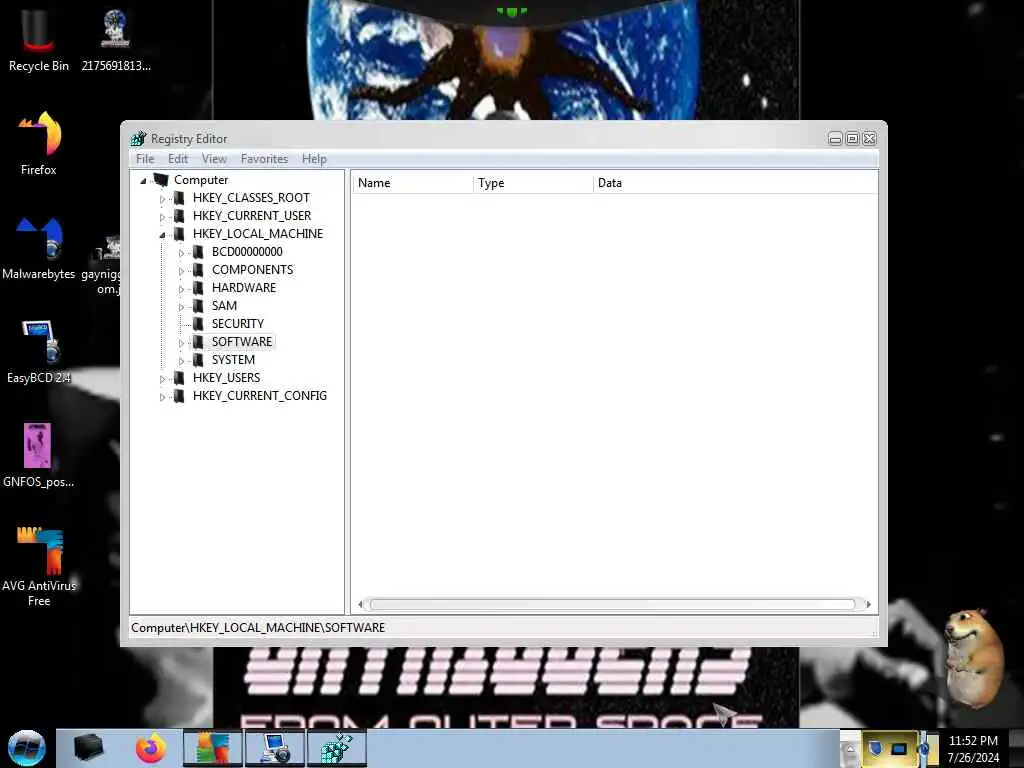The width and height of the screenshot is (1024, 768).
Task: Click the SAM folder icon
Action: point(198,306)
